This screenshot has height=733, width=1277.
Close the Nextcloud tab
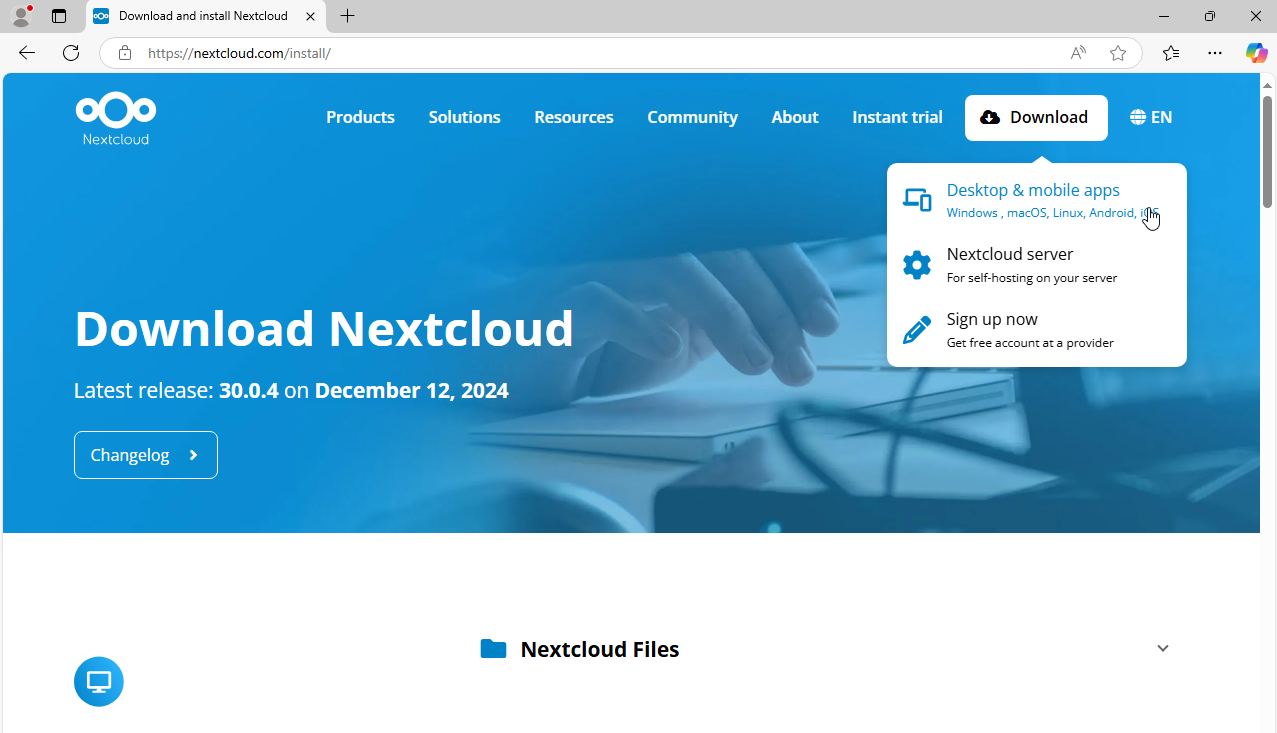[x=310, y=16]
